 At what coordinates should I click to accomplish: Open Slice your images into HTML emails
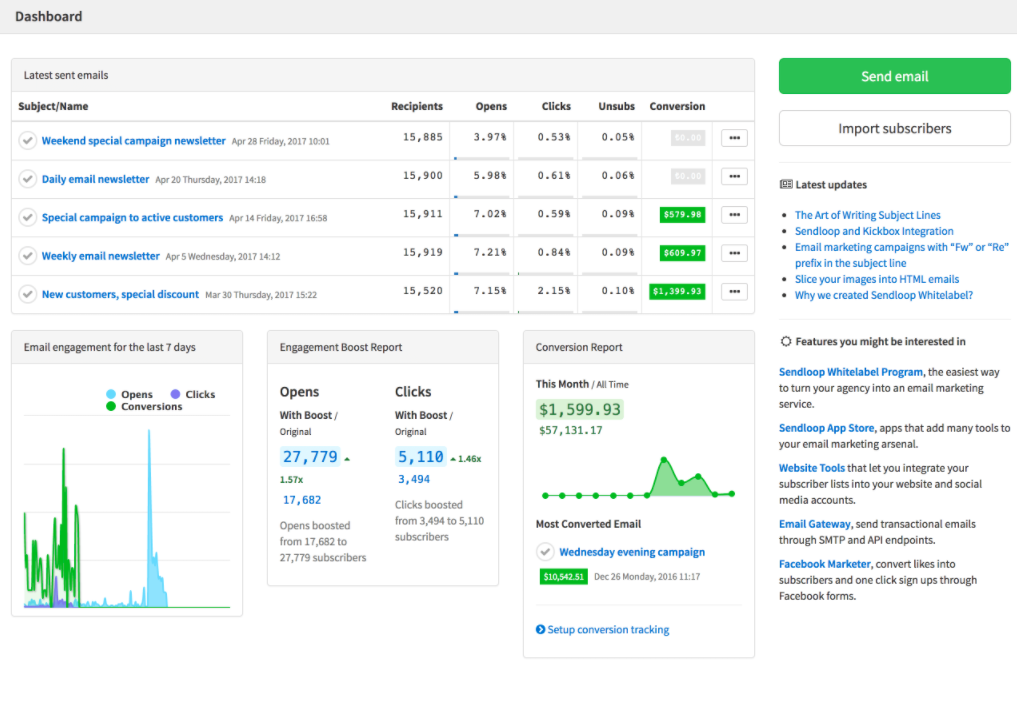[x=876, y=279]
